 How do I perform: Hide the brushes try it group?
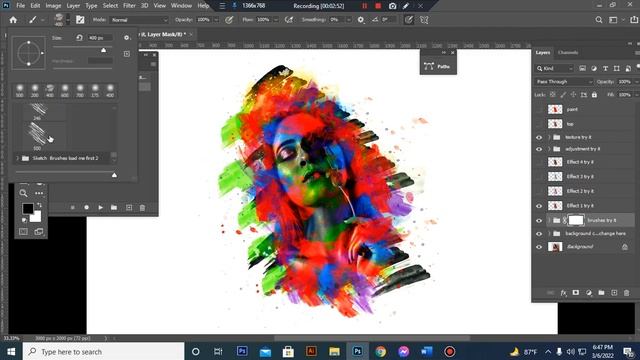tap(539, 220)
